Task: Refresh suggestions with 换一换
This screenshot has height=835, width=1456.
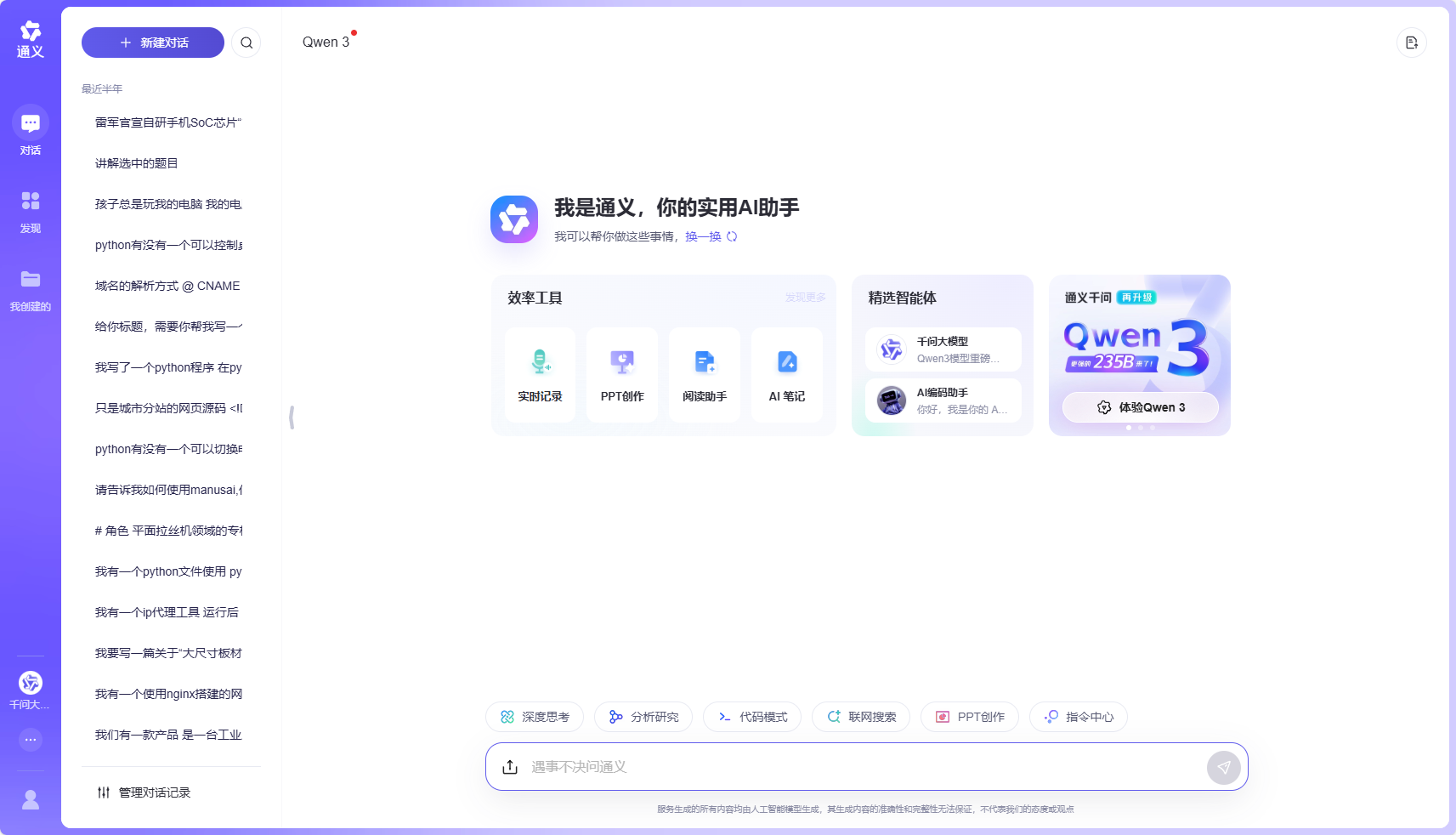Action: [703, 236]
